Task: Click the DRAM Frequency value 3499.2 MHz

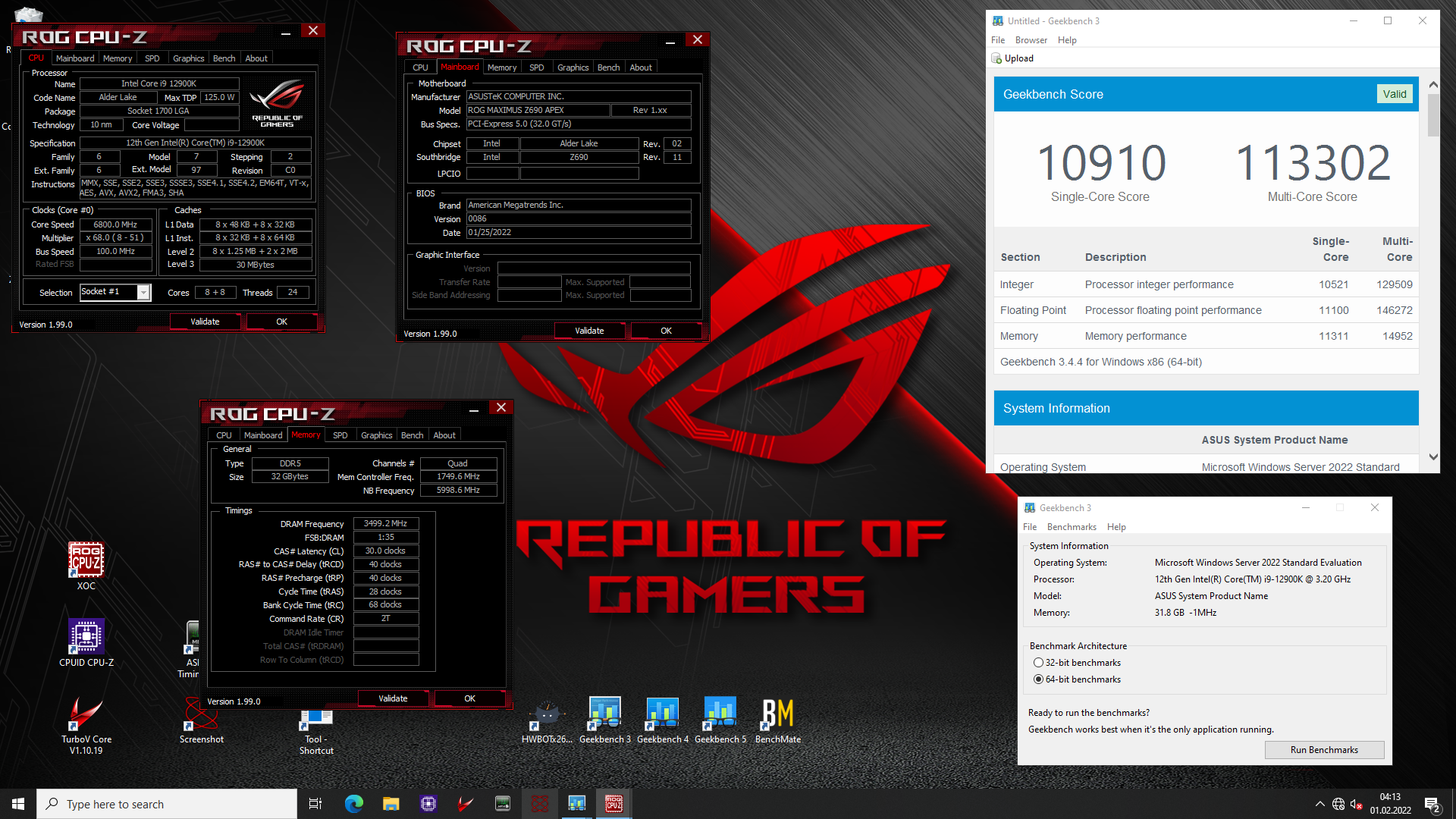Action: pos(385,524)
